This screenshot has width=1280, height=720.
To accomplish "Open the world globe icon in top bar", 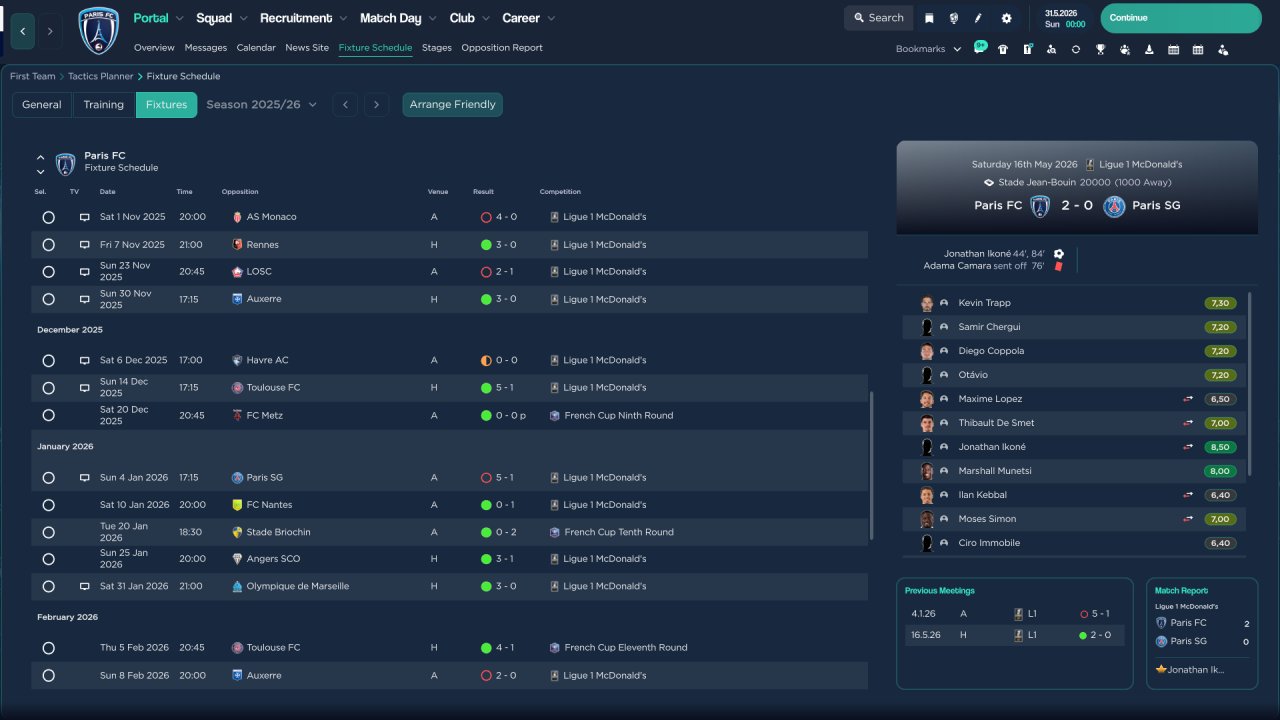I will 954,18.
